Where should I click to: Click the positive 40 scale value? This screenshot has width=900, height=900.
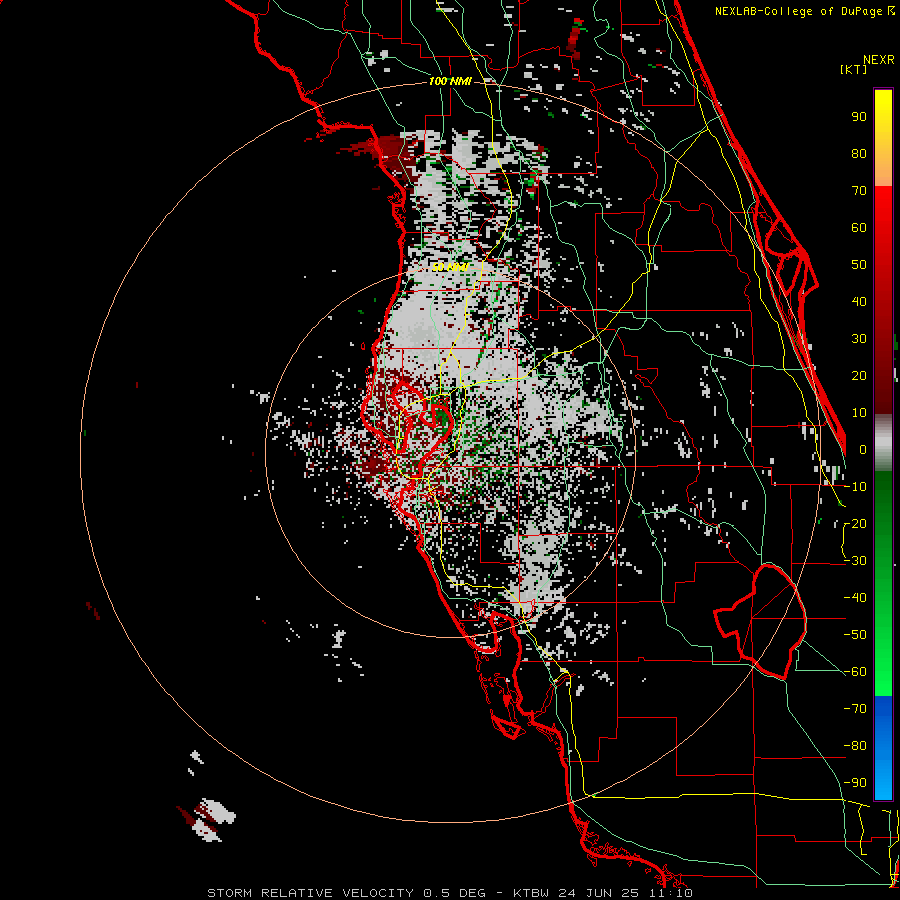[859, 301]
